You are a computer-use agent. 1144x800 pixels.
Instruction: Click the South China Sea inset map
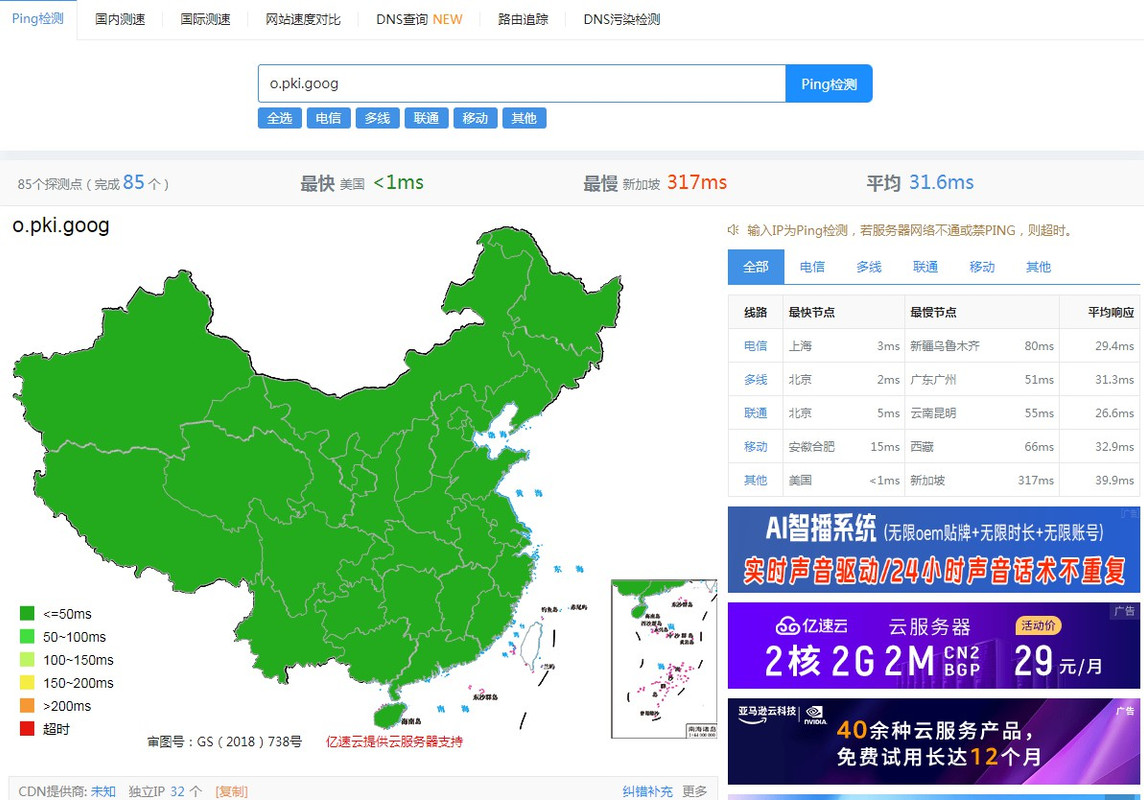tap(664, 659)
